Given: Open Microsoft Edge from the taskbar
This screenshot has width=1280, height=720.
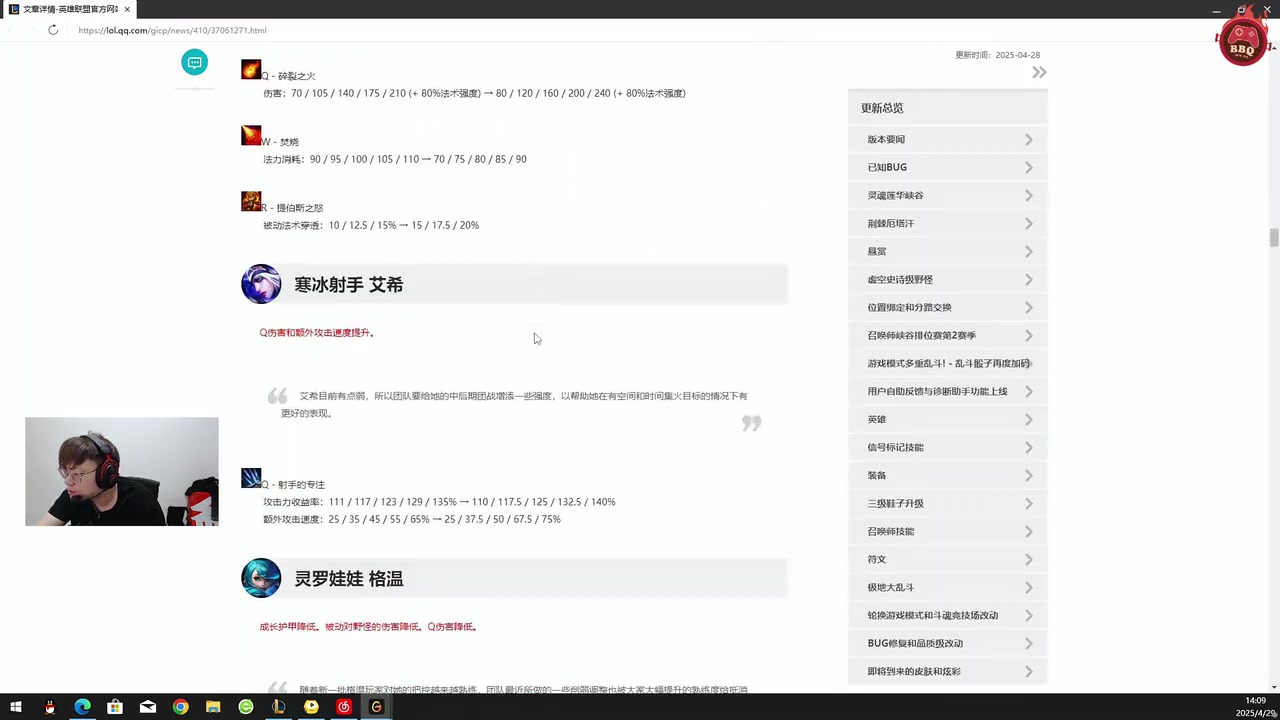Looking at the screenshot, I should [x=82, y=707].
